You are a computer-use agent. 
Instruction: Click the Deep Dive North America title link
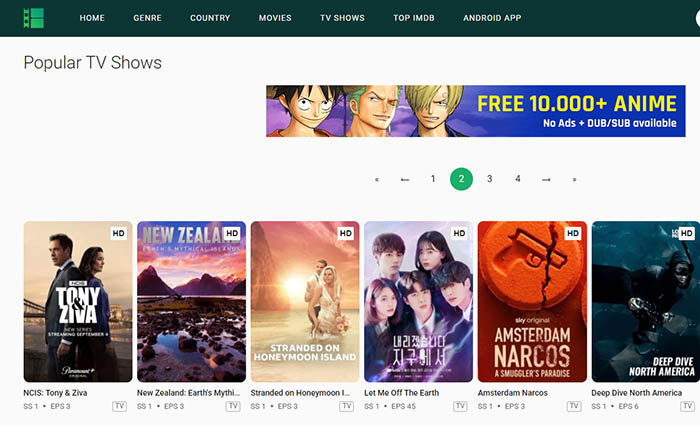(x=637, y=393)
